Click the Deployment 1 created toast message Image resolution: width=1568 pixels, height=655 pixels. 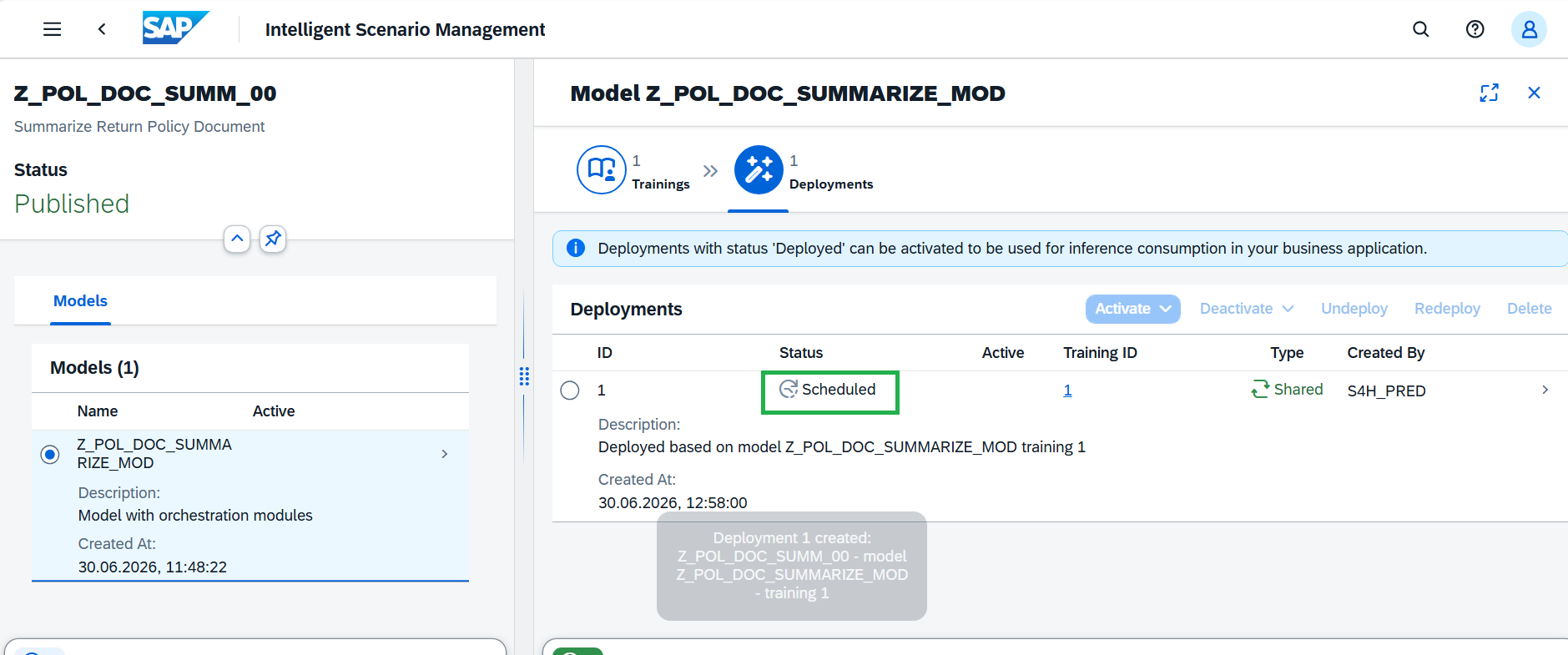[x=792, y=566]
